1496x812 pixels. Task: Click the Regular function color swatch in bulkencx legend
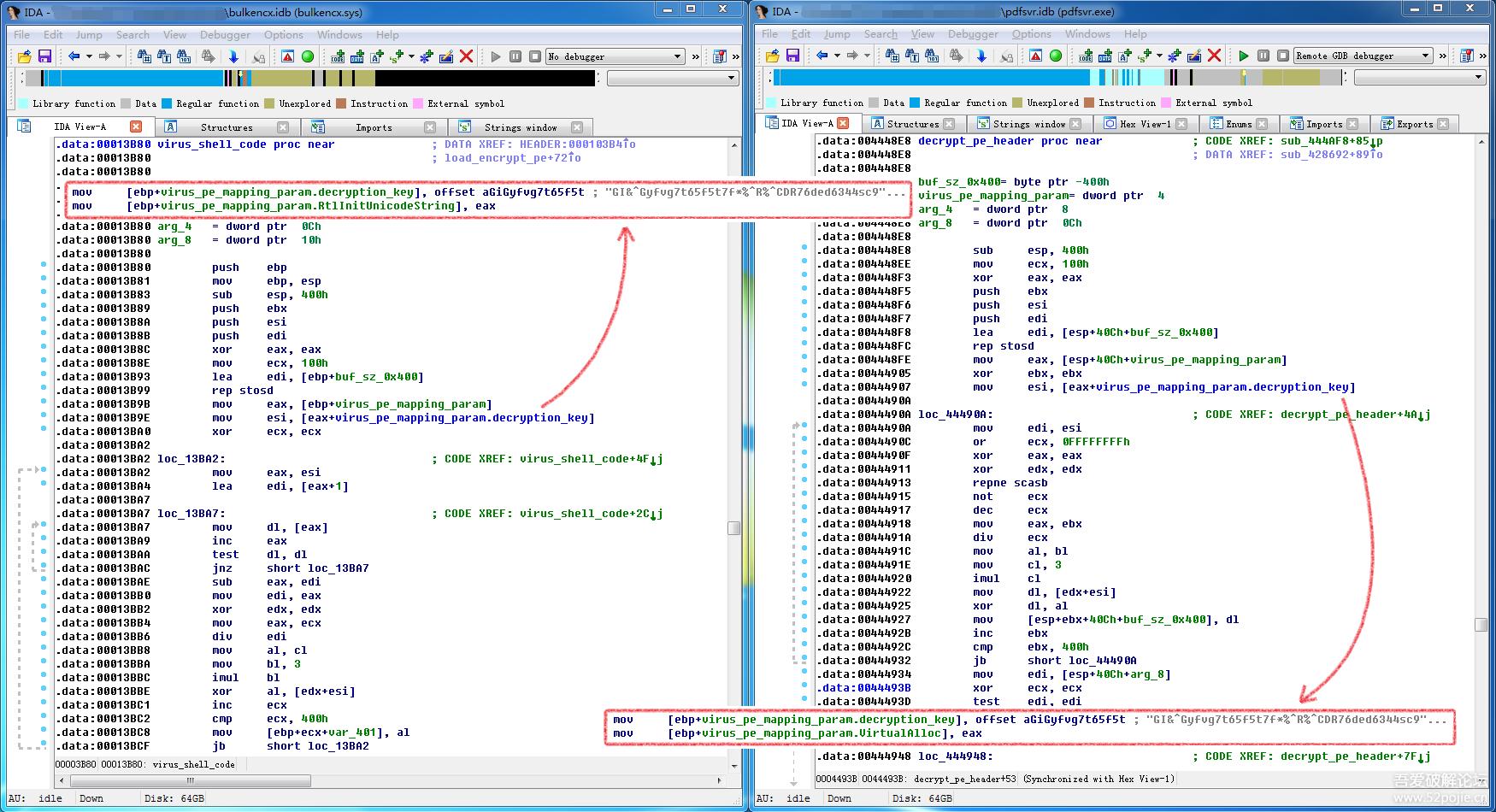tap(167, 103)
